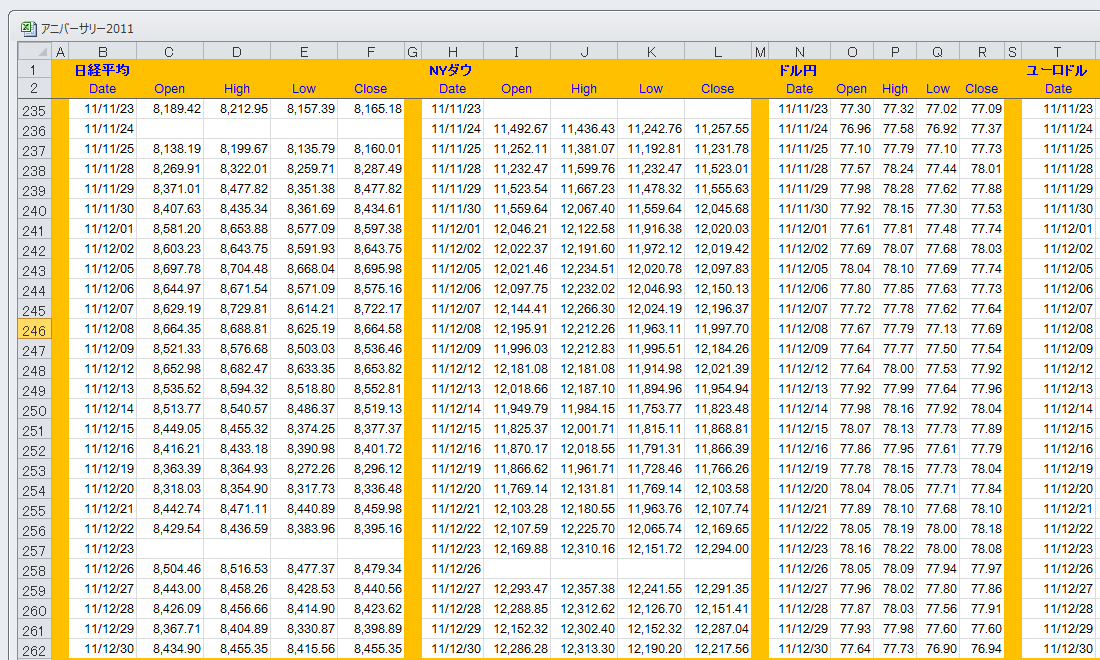Click the NYダウ title cell
Screen dimensions: 1100x660
coord(451,70)
